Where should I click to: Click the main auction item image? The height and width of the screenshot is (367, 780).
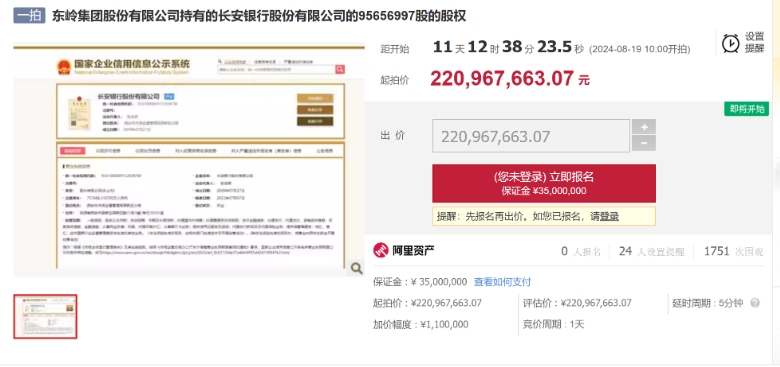tap(189, 160)
